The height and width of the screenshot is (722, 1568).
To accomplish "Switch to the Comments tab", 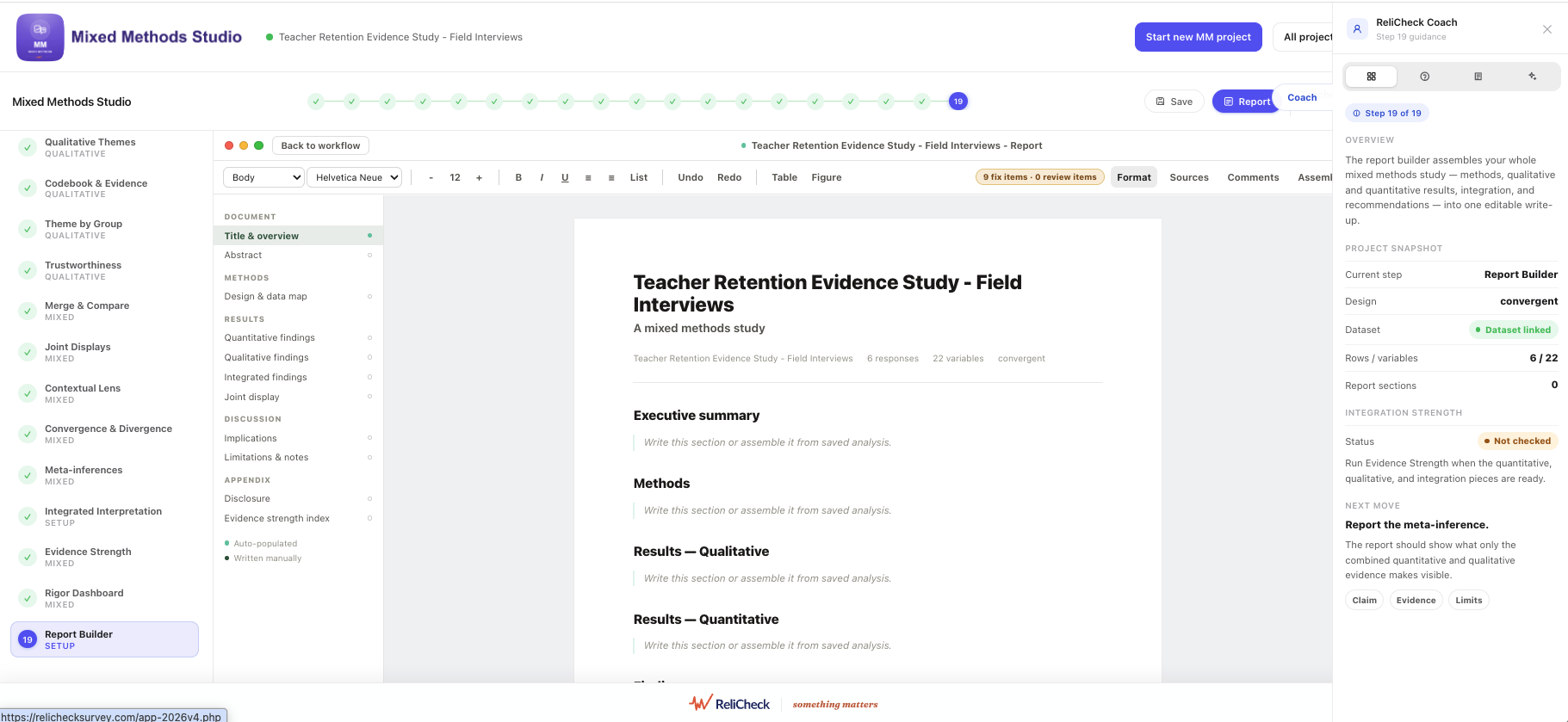I will click(1253, 177).
